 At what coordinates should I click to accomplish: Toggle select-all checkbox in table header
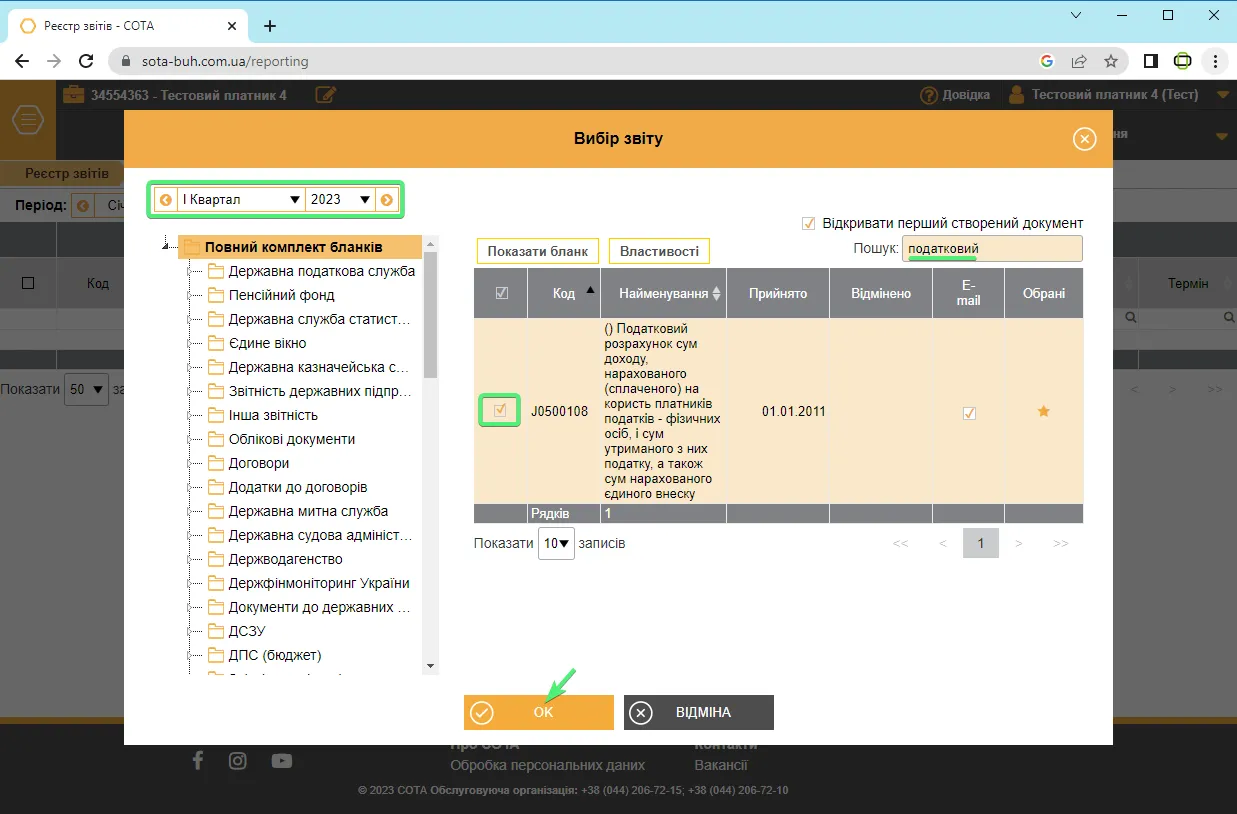click(501, 293)
